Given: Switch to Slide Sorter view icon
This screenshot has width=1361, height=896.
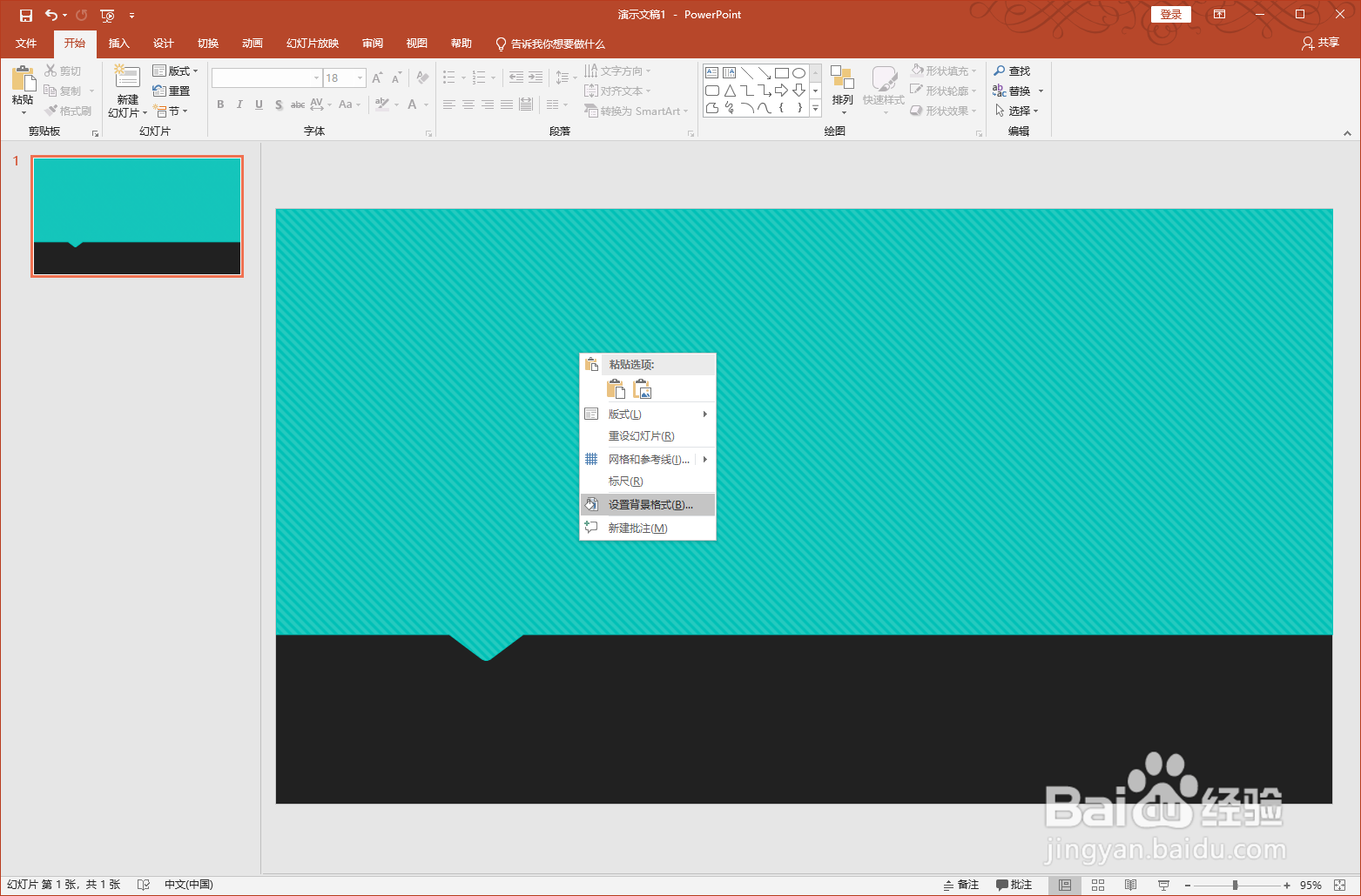Looking at the screenshot, I should [1097, 886].
